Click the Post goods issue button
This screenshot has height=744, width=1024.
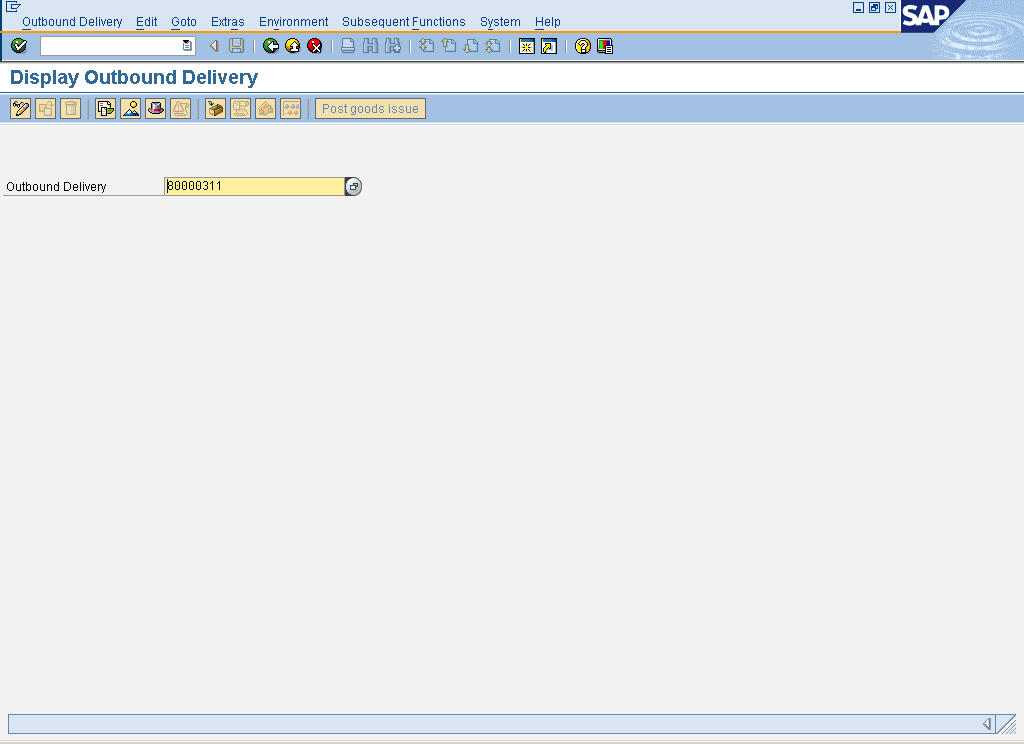(x=370, y=108)
